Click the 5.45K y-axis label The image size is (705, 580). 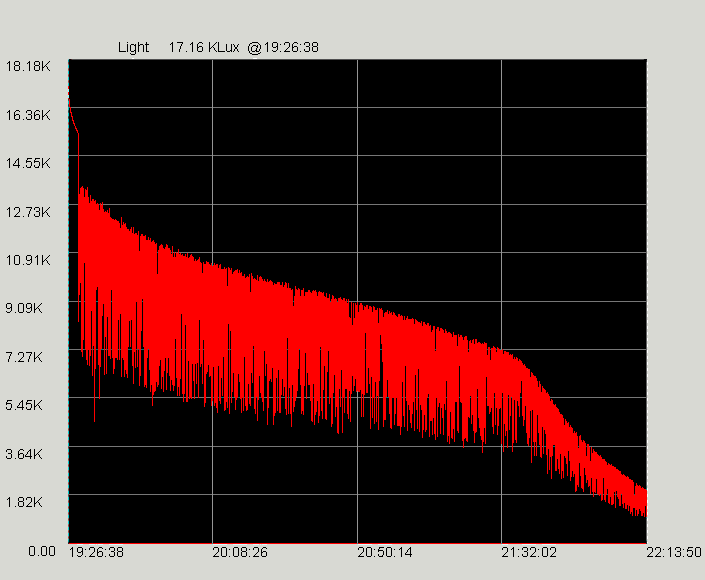pyautogui.click(x=24, y=405)
